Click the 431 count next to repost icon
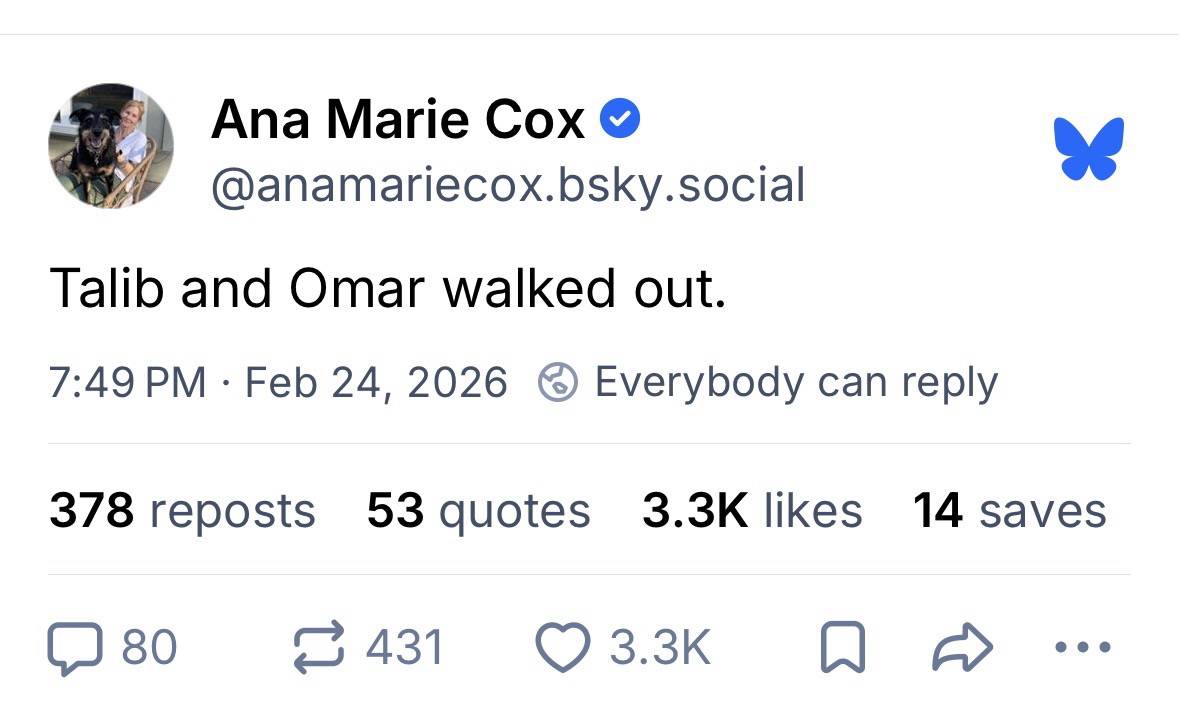The height and width of the screenshot is (722, 1179). 404,647
